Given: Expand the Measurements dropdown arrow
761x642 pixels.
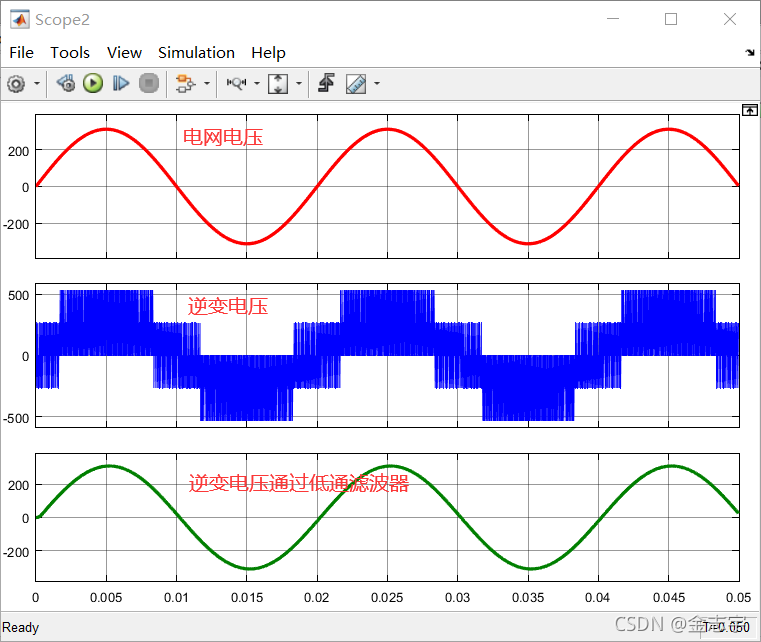Looking at the screenshot, I should tap(377, 83).
